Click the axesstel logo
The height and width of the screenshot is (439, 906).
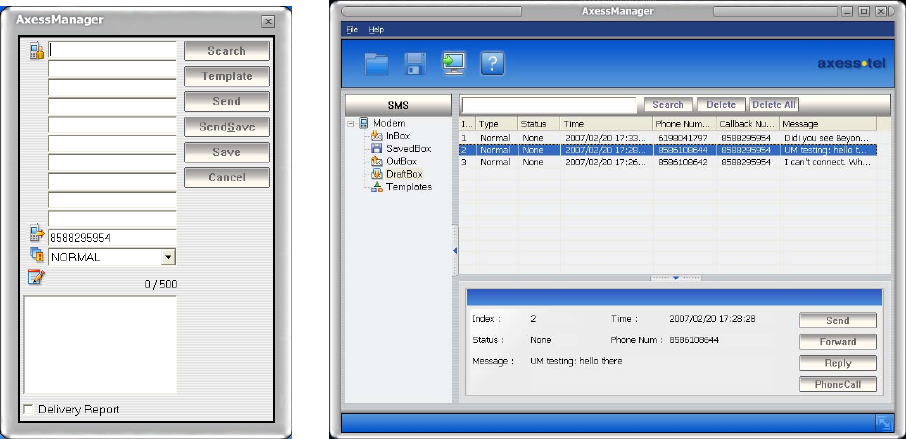coord(851,64)
